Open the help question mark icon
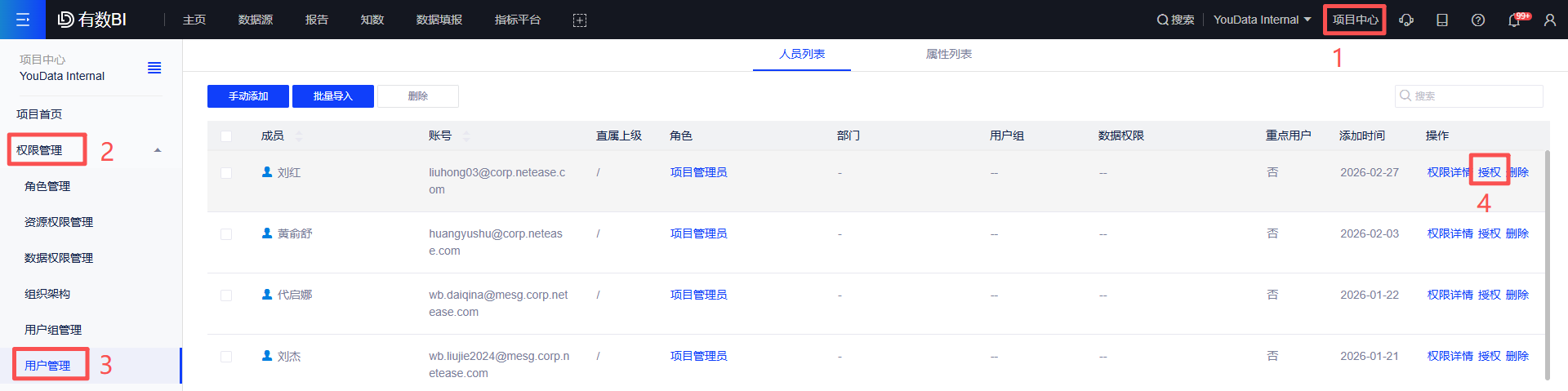 click(1478, 20)
